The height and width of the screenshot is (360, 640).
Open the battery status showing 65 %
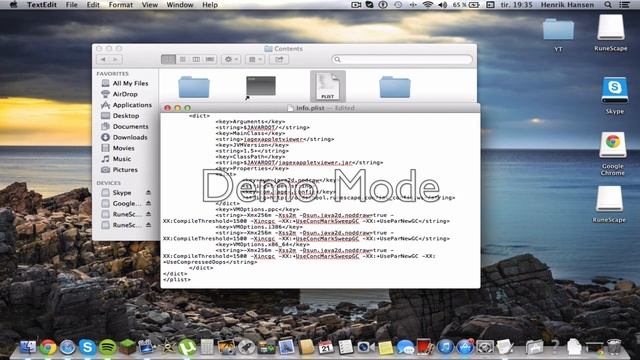(x=466, y=5)
